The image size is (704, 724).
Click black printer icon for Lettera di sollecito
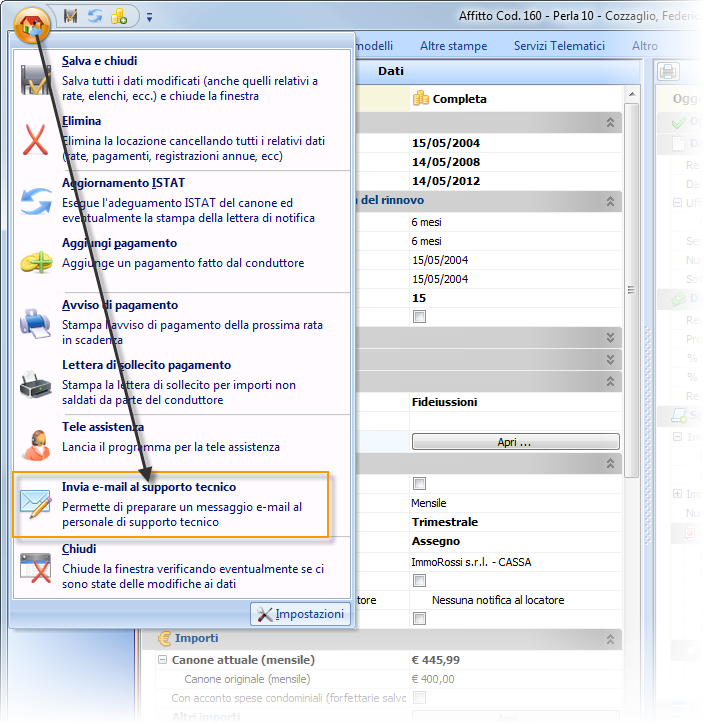[x=35, y=384]
